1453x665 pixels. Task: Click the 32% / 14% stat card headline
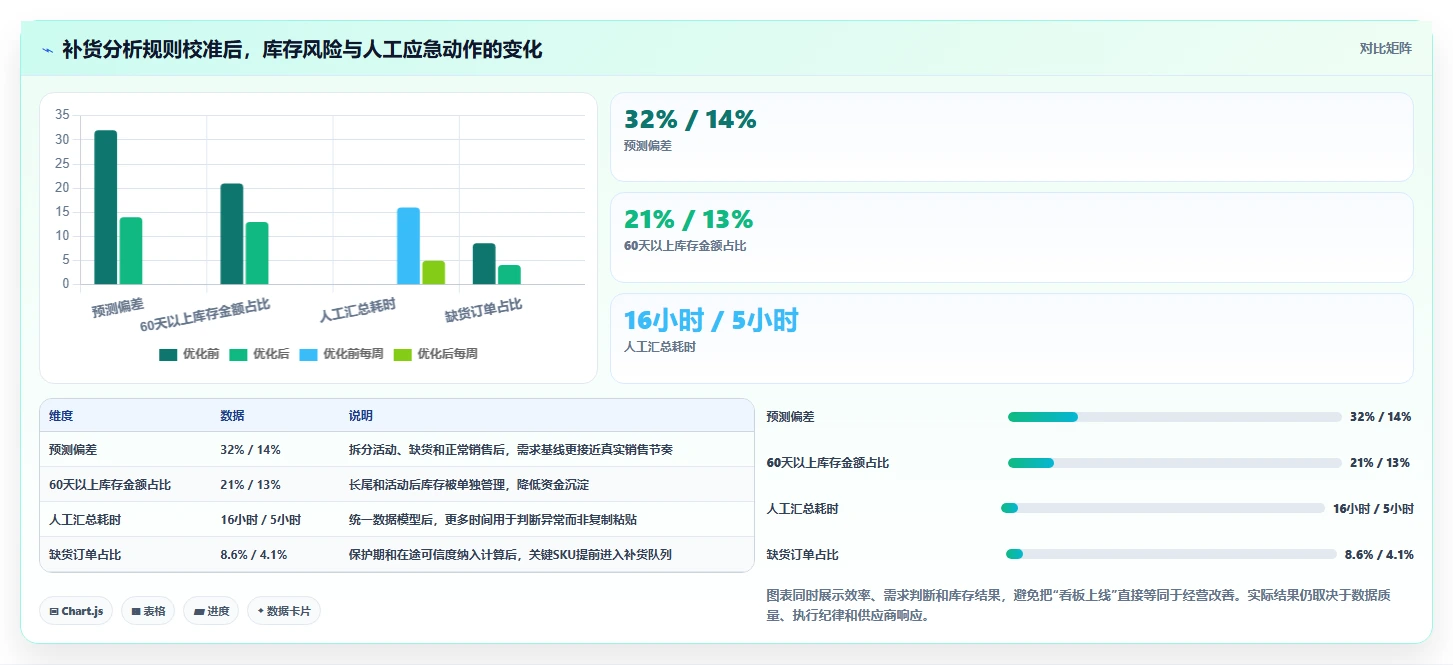690,119
